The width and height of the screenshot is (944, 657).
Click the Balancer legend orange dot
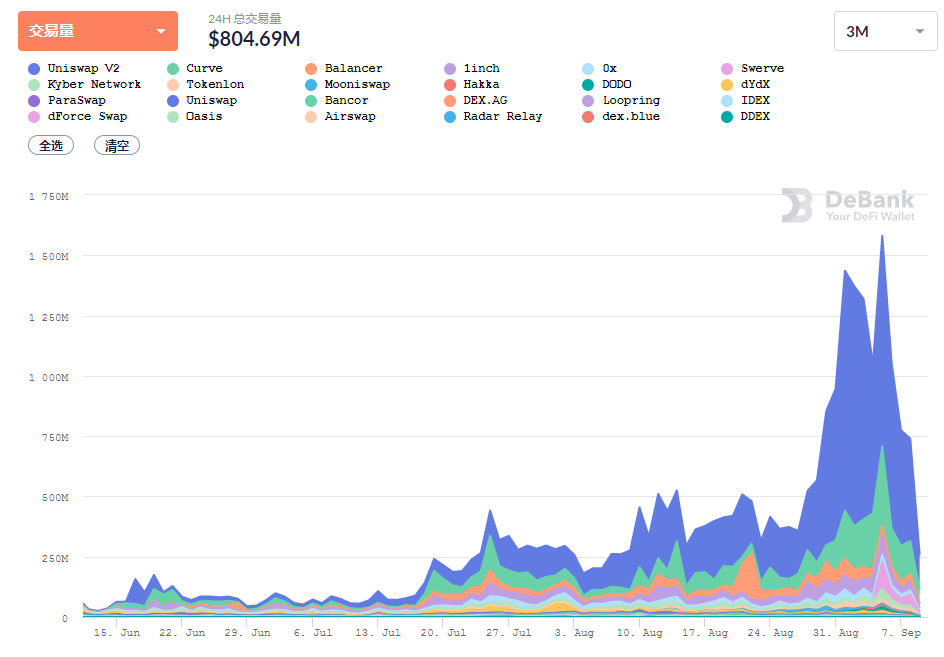click(x=311, y=69)
